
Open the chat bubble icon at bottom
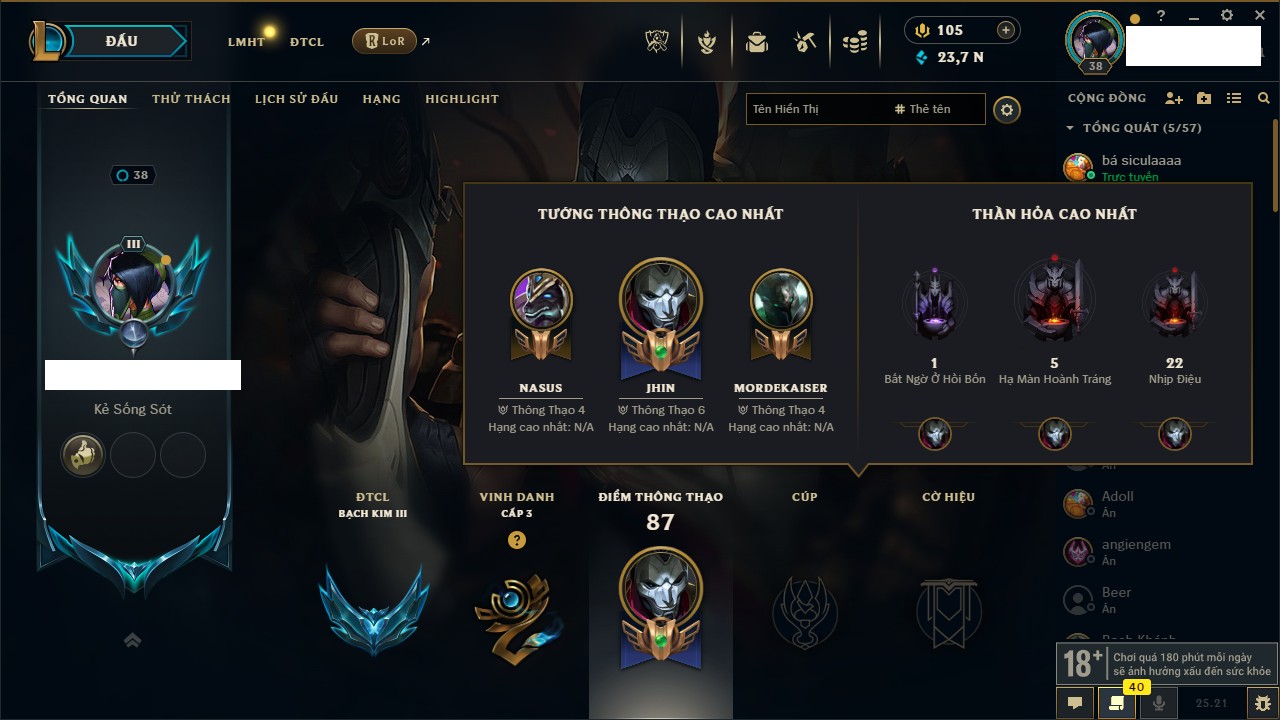click(x=1076, y=703)
